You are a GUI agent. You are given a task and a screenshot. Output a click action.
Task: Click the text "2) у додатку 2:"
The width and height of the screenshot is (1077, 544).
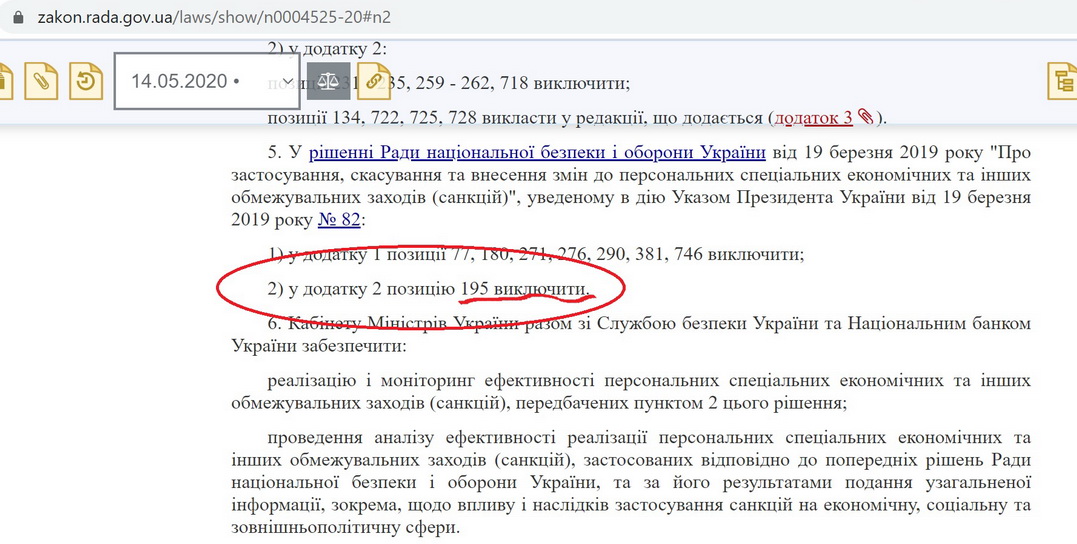point(328,49)
